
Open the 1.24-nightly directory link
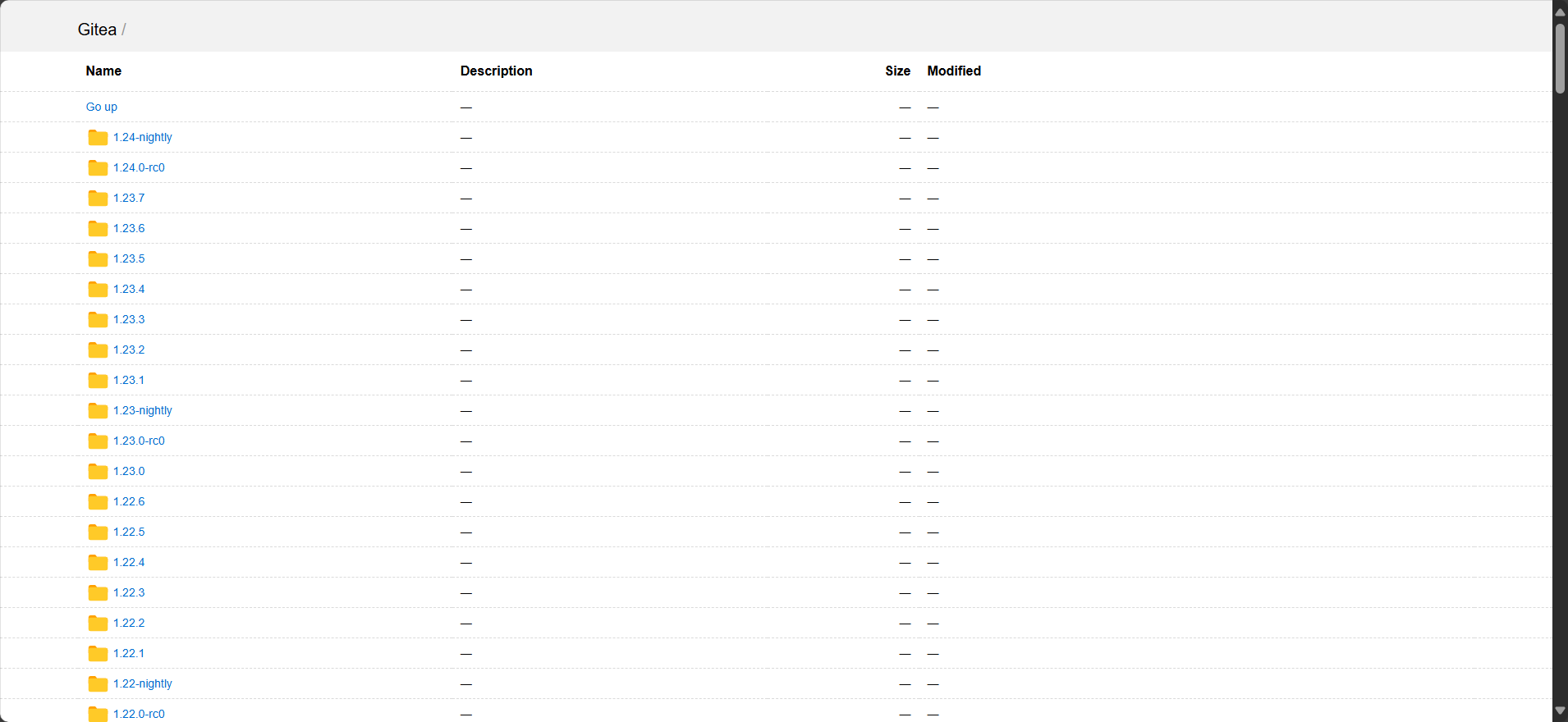(x=143, y=137)
